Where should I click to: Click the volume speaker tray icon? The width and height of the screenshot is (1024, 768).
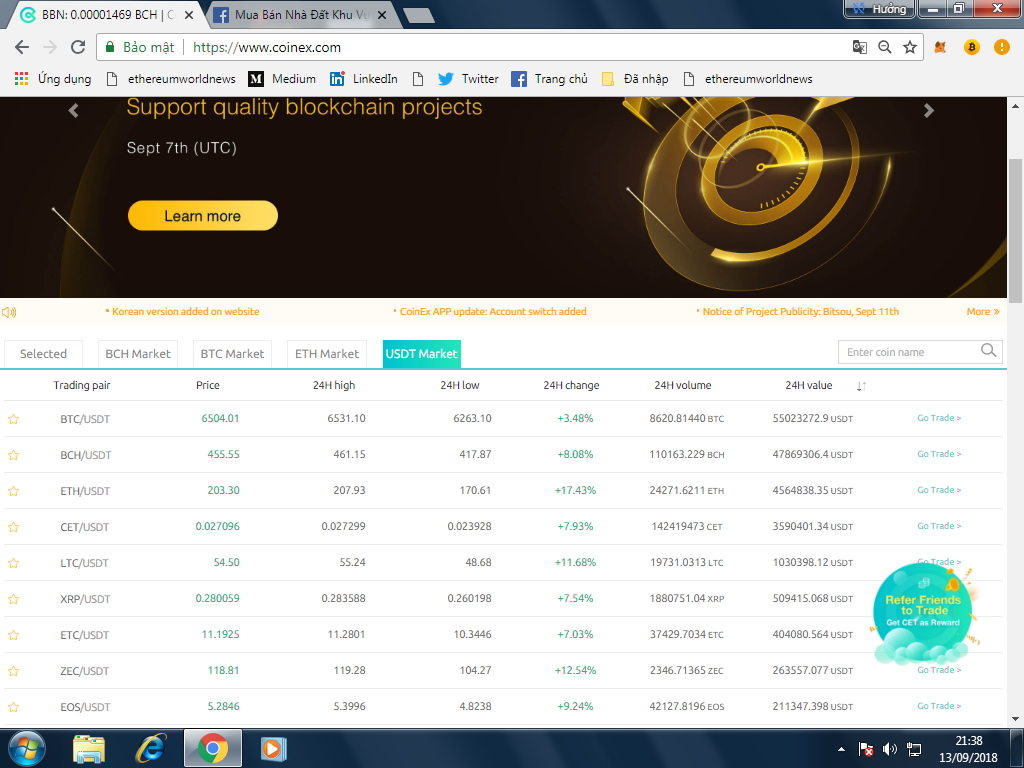(x=889, y=749)
